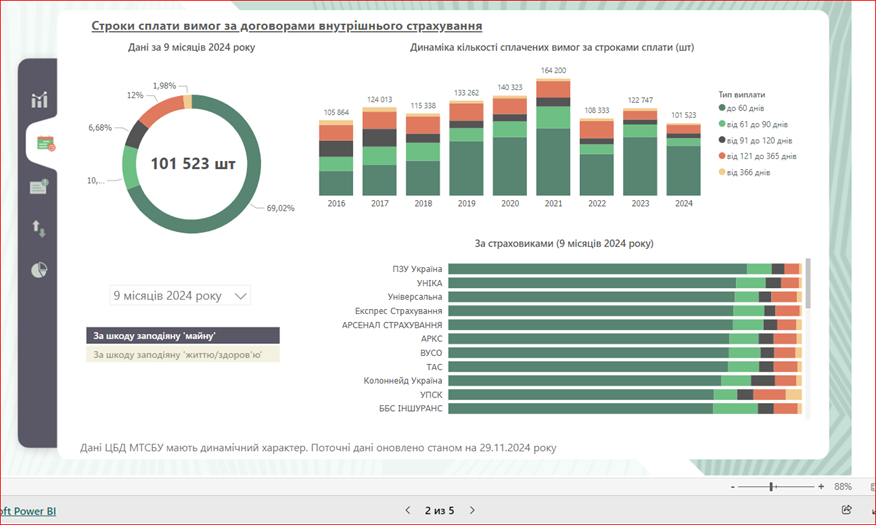
Task: Open the Microsoft Power BI link
Action: pyautogui.click(x=28, y=510)
